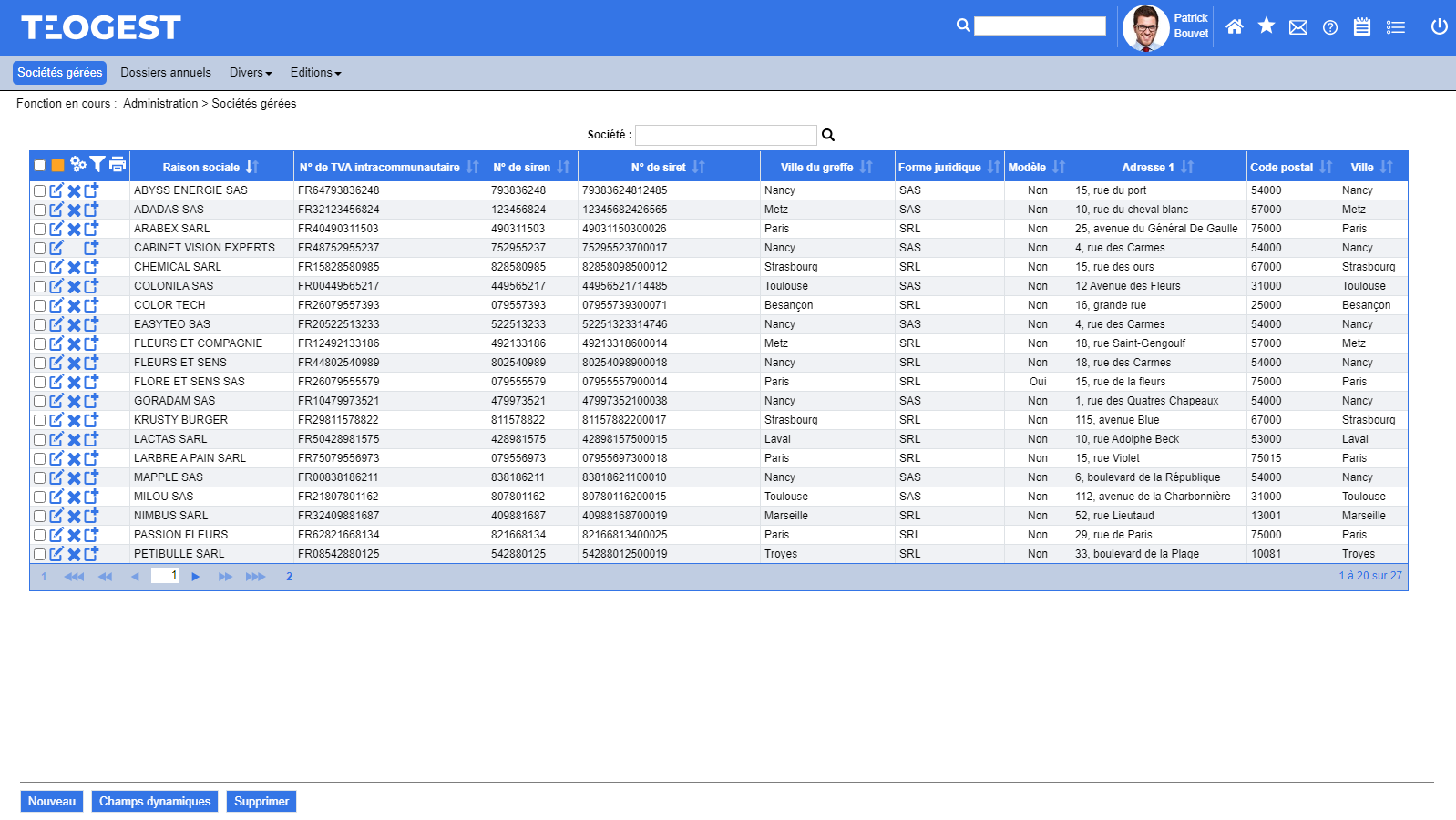This screenshot has height=820, width=1456.
Task: Click the Nouveau button
Action: click(x=52, y=802)
